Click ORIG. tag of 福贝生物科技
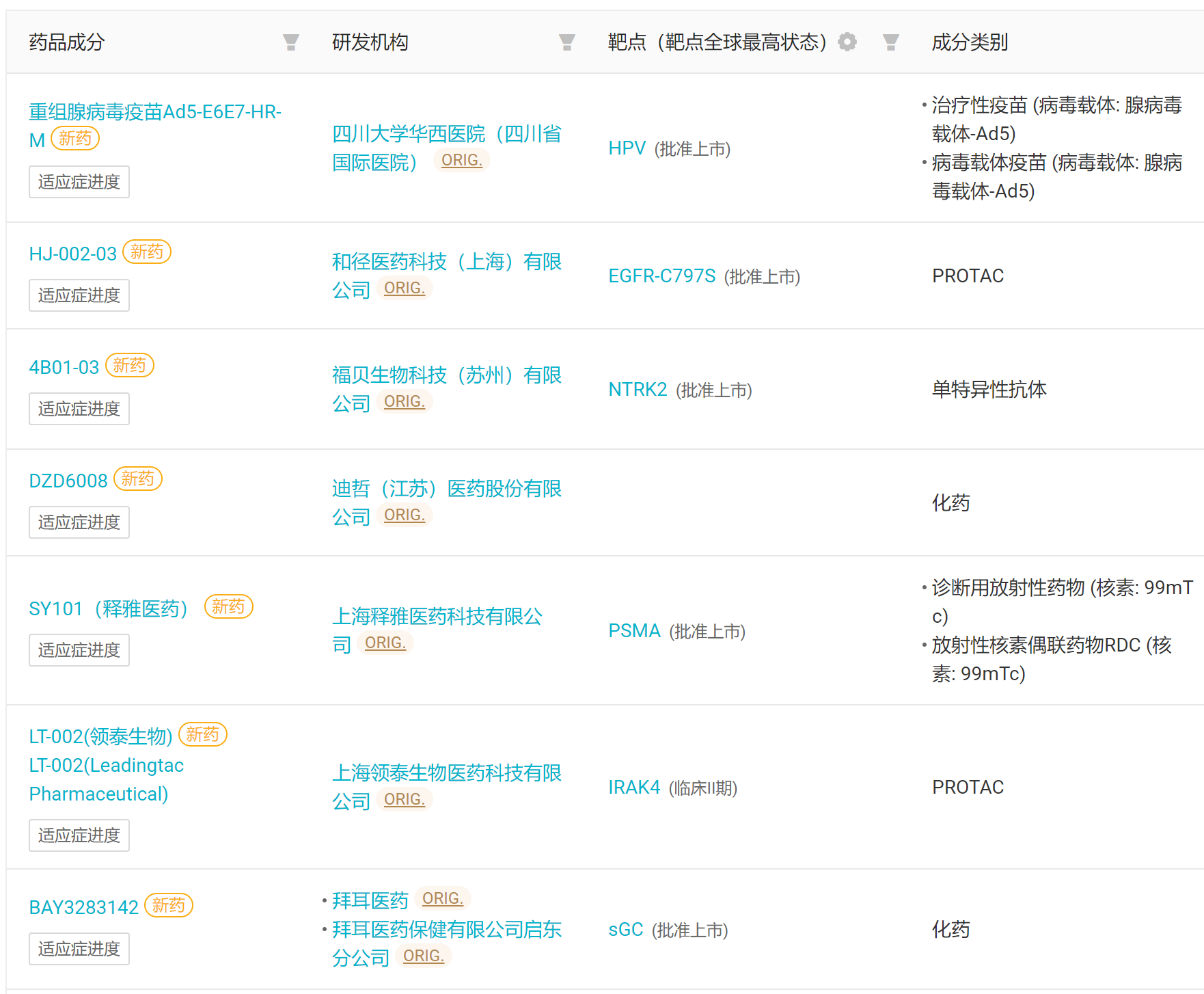 [405, 402]
